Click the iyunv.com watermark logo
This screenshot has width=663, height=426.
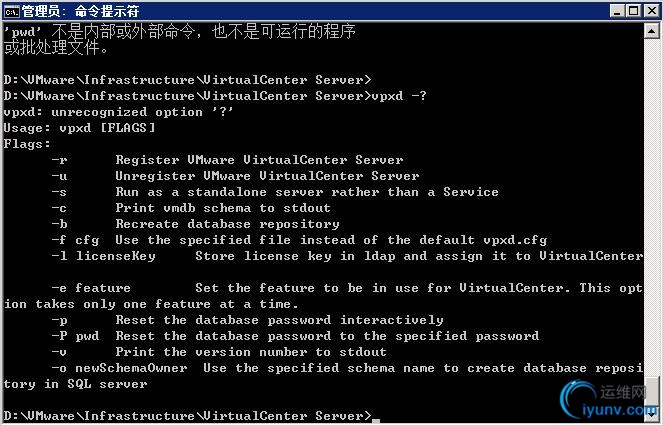(x=609, y=401)
